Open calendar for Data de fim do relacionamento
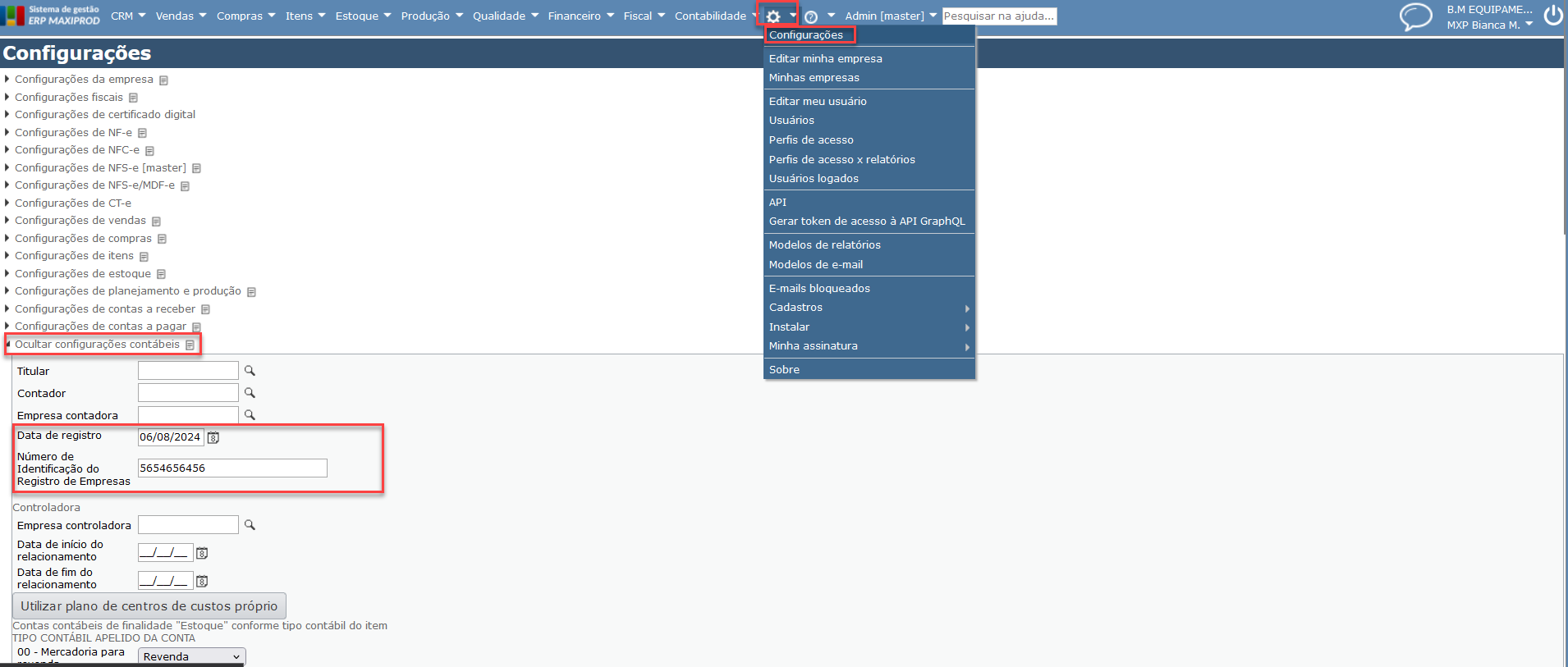 pos(202,582)
